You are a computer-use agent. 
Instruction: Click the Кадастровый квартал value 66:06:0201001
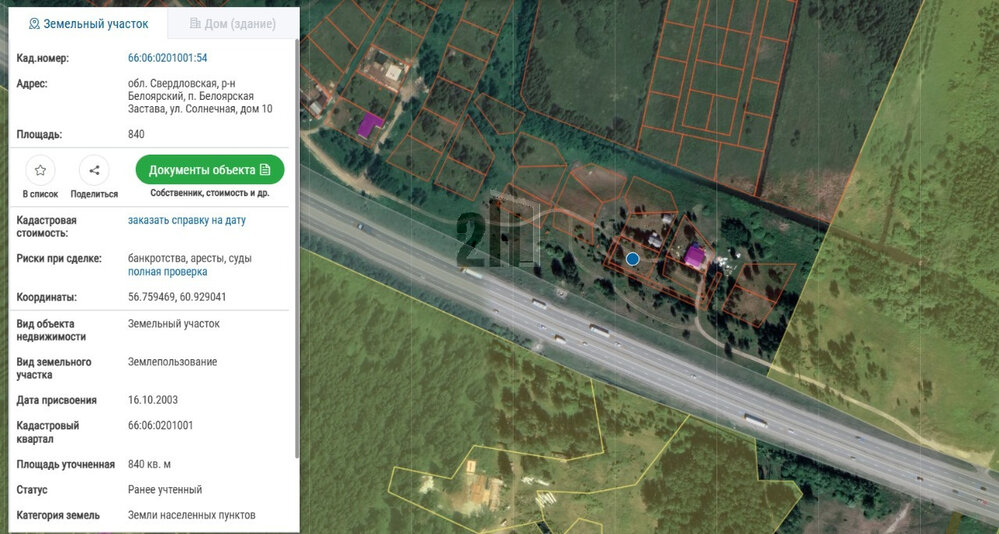click(160, 425)
